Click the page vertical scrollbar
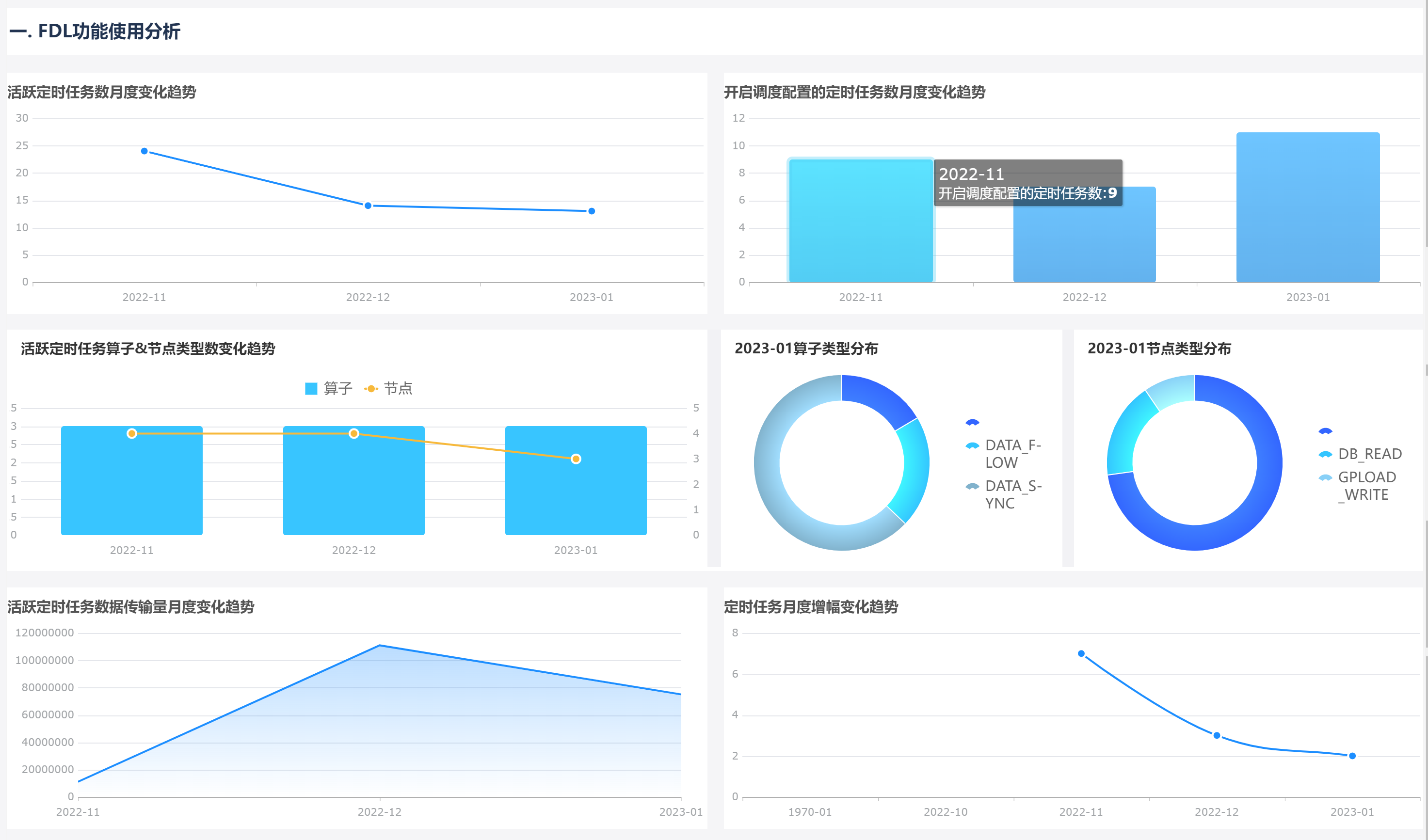1428x840 pixels. pos(1426,125)
